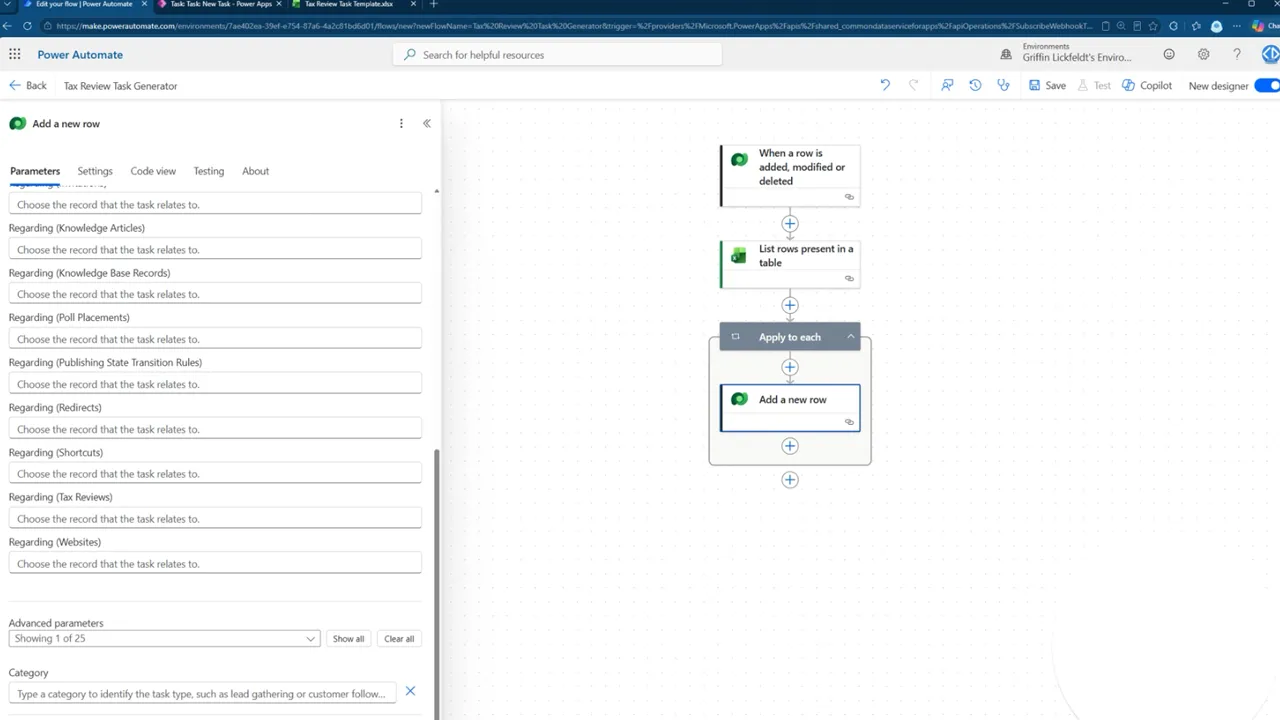Add step after Apply to each
Image resolution: width=1280 pixels, height=720 pixels.
(x=790, y=480)
